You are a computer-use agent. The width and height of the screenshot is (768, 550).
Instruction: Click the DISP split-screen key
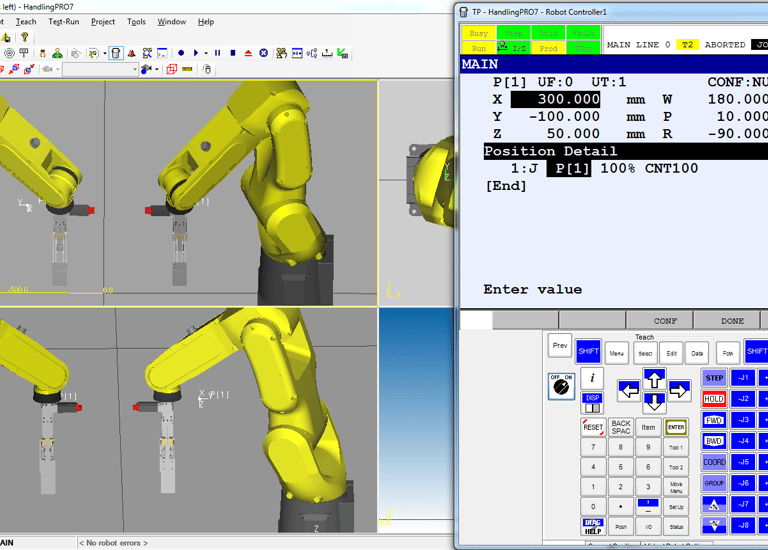pyautogui.click(x=592, y=403)
